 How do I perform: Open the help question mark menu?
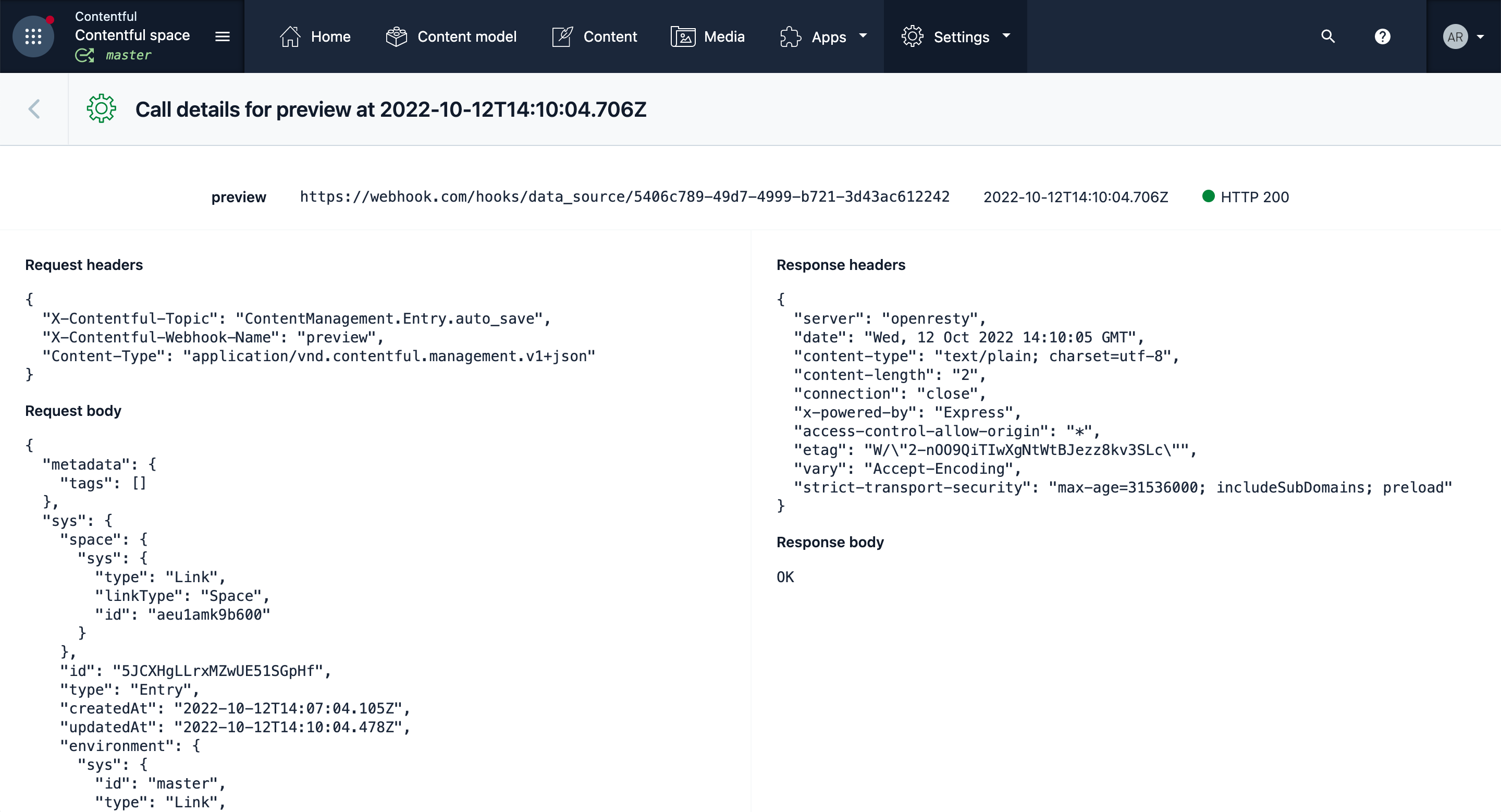[x=1382, y=36]
